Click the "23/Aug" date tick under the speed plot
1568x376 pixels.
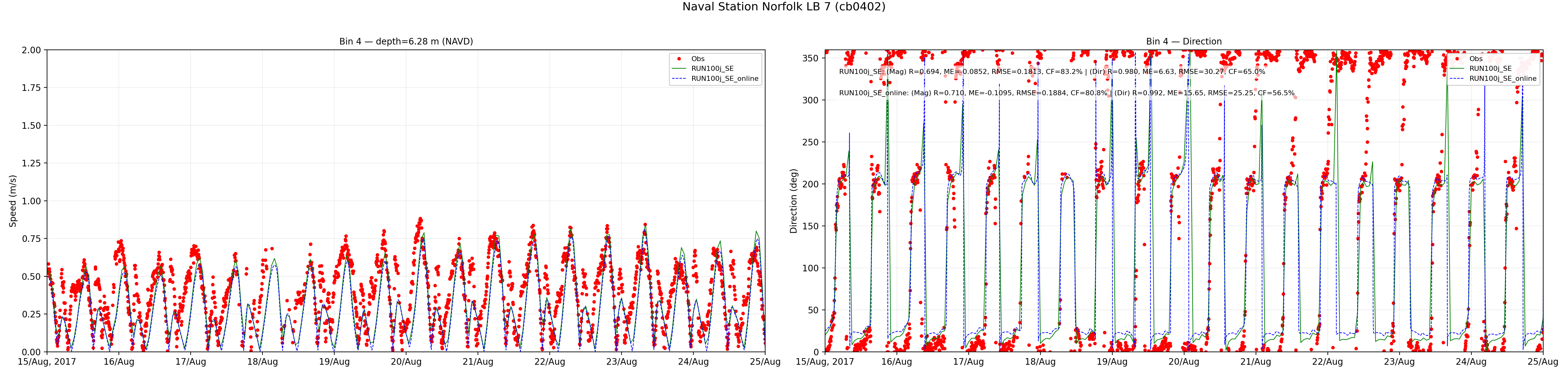[622, 362]
